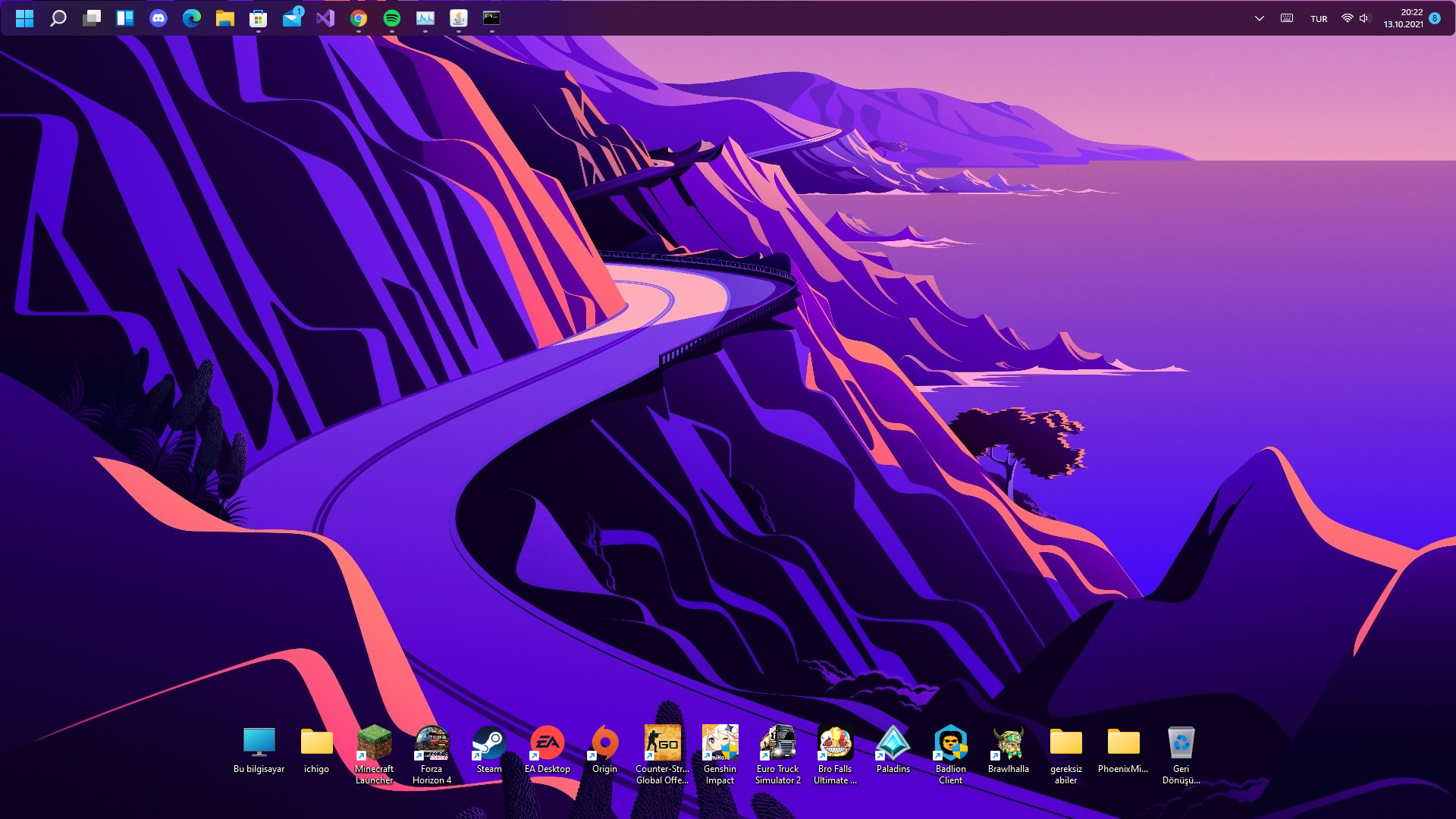This screenshot has width=1456, height=819.
Task: Launch Microsoft Edge from the taskbar
Action: tap(192, 18)
